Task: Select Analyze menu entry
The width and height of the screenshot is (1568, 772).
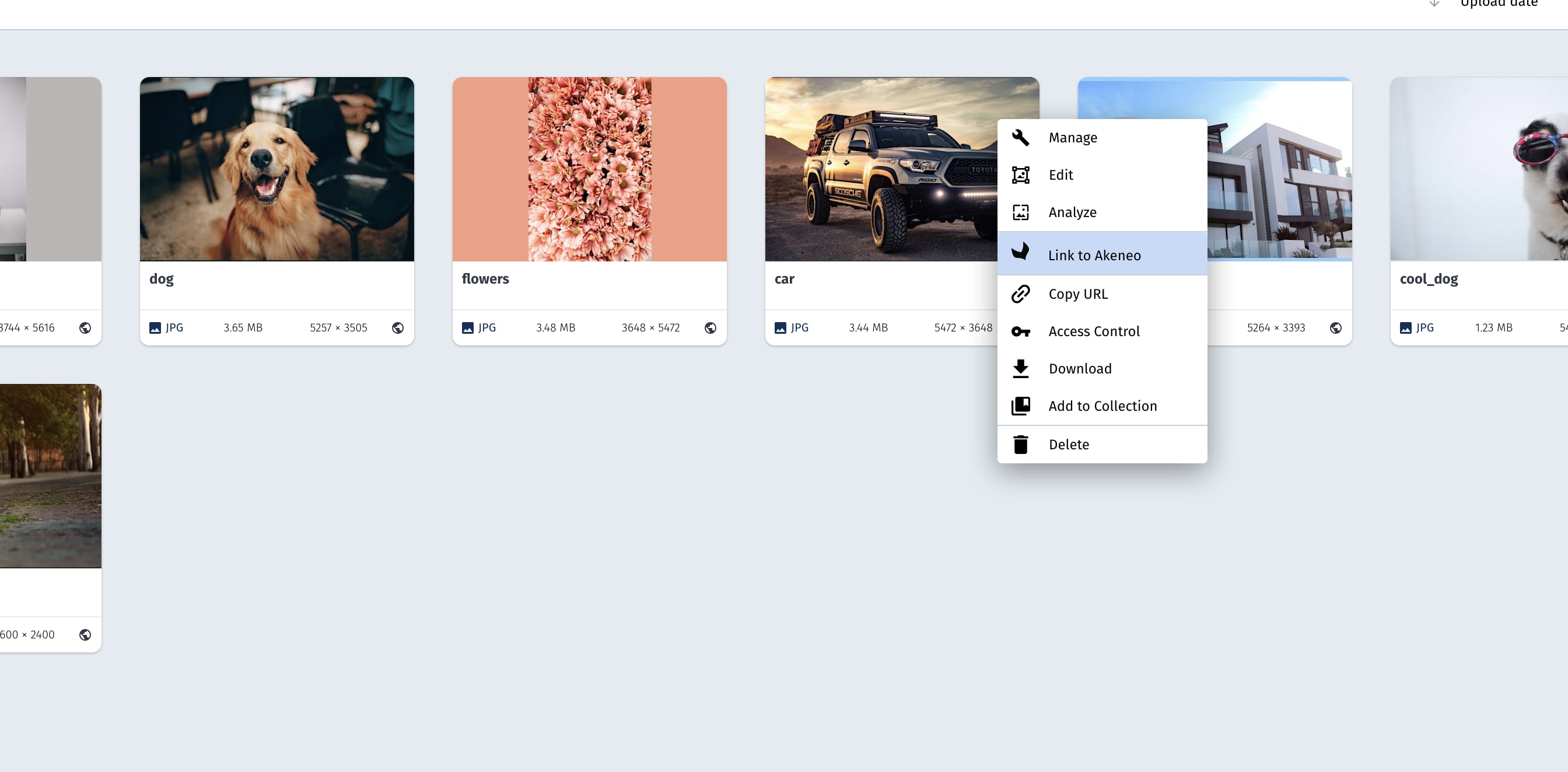Action: (x=1102, y=212)
